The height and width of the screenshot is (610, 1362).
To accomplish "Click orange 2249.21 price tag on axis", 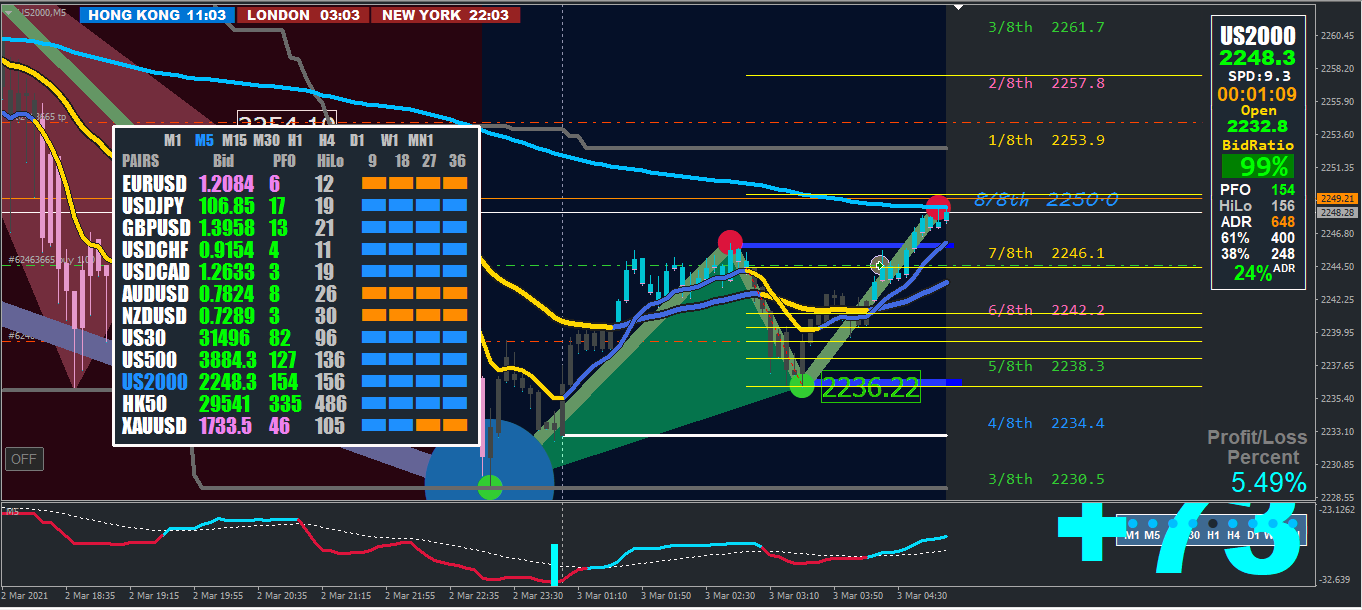I will [x=1340, y=198].
